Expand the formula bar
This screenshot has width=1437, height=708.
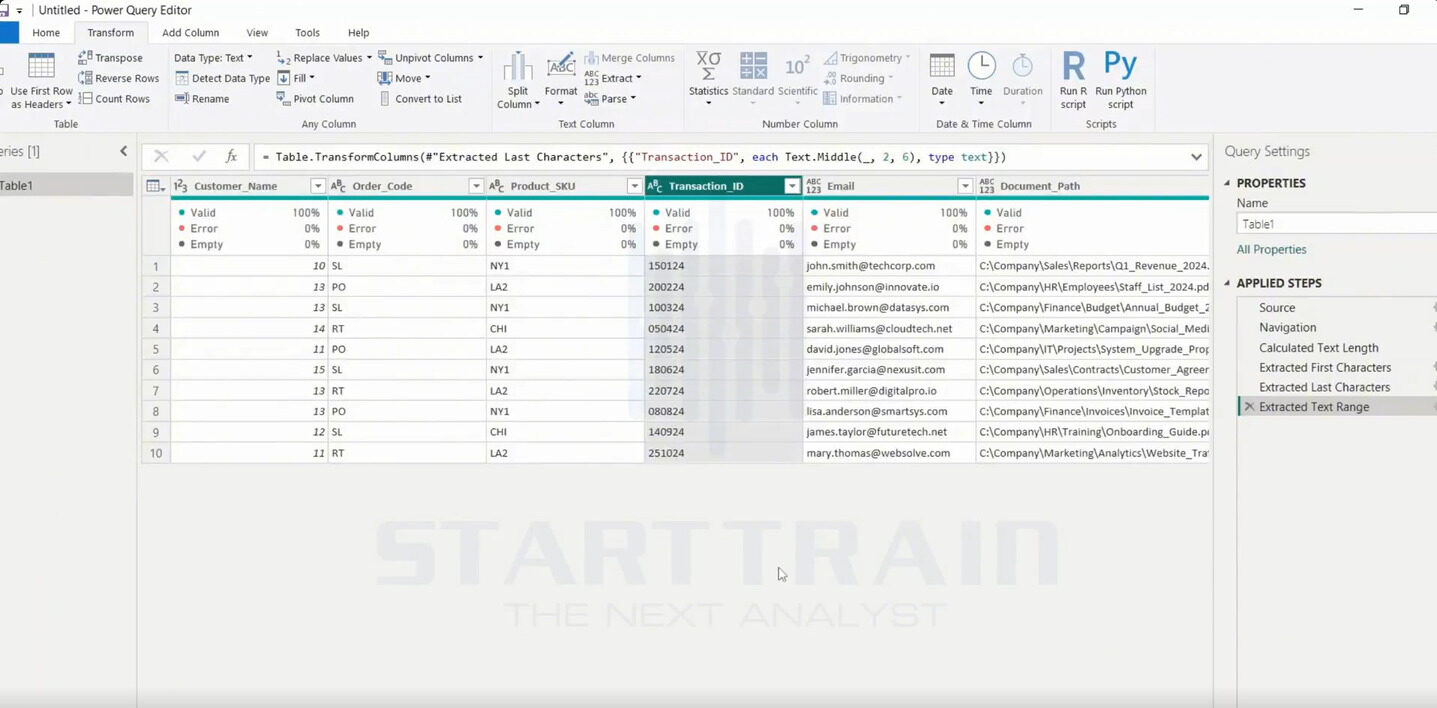1196,157
